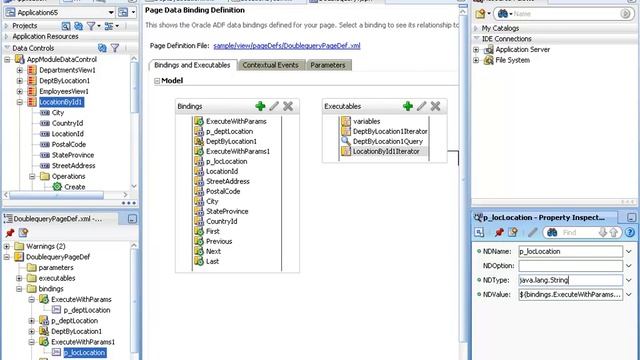Expand the My Catalogs section
Screen dimensions: 640x360
point(476,28)
